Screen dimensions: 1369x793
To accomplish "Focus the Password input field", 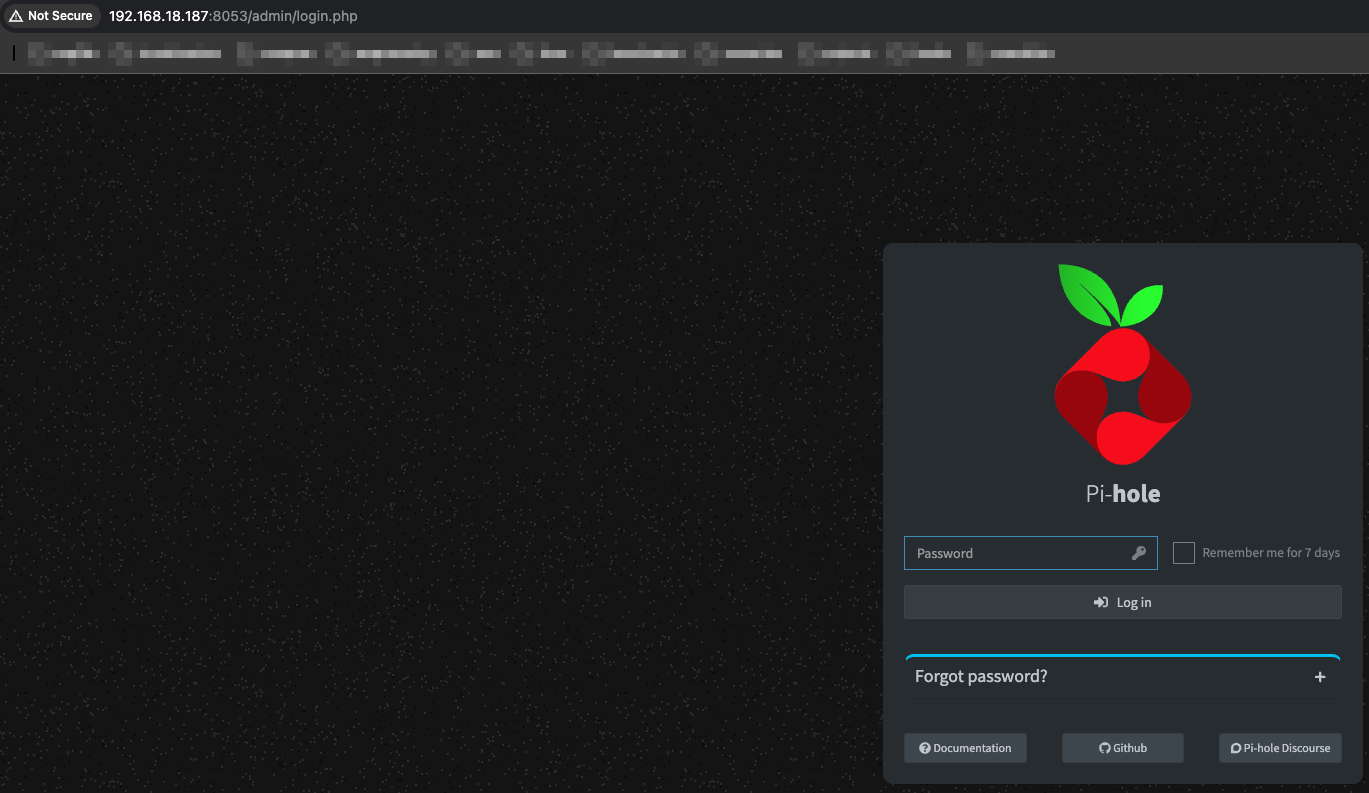I will click(1030, 553).
